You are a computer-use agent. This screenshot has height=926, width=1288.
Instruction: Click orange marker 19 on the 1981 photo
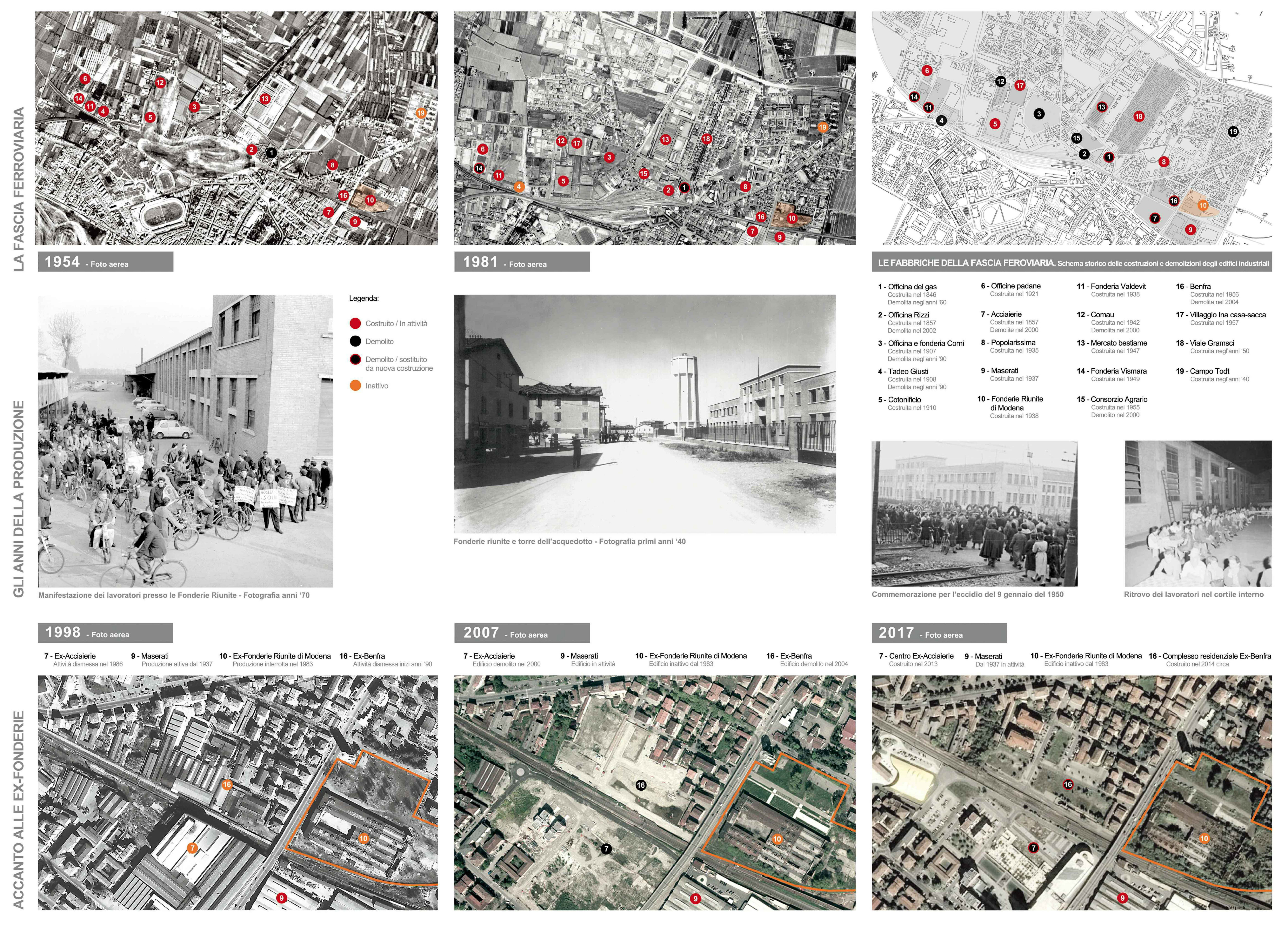pos(823,127)
